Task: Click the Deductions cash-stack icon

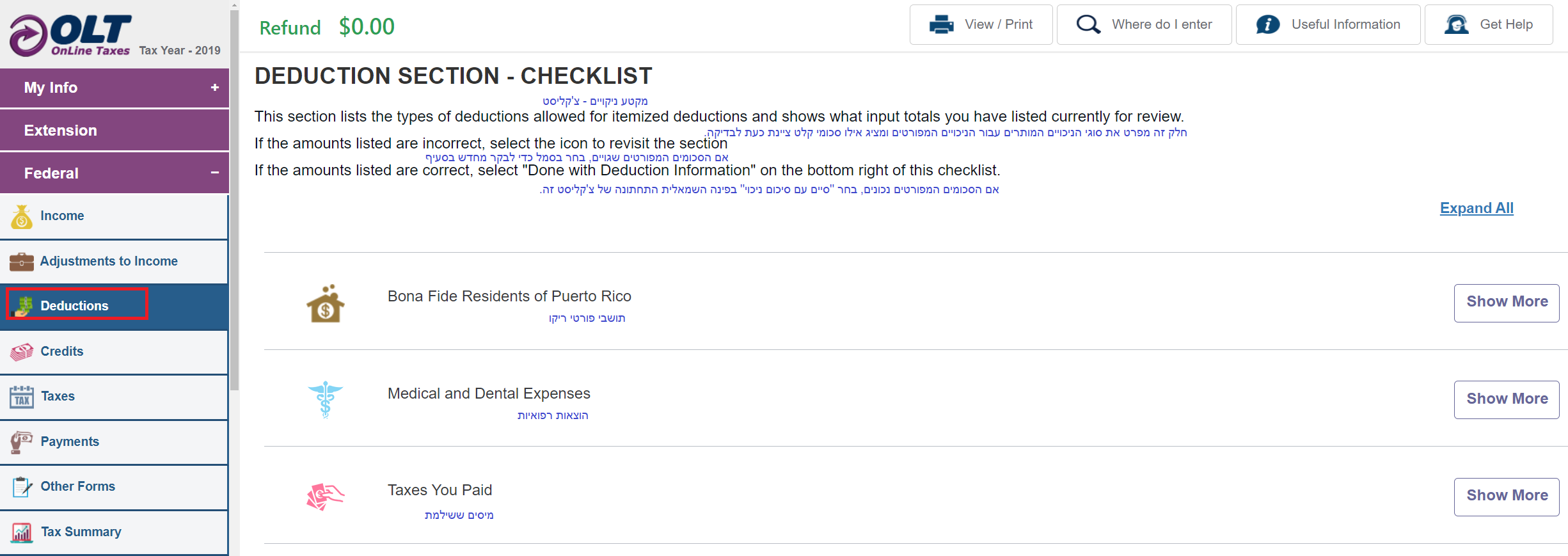Action: pyautogui.click(x=23, y=306)
